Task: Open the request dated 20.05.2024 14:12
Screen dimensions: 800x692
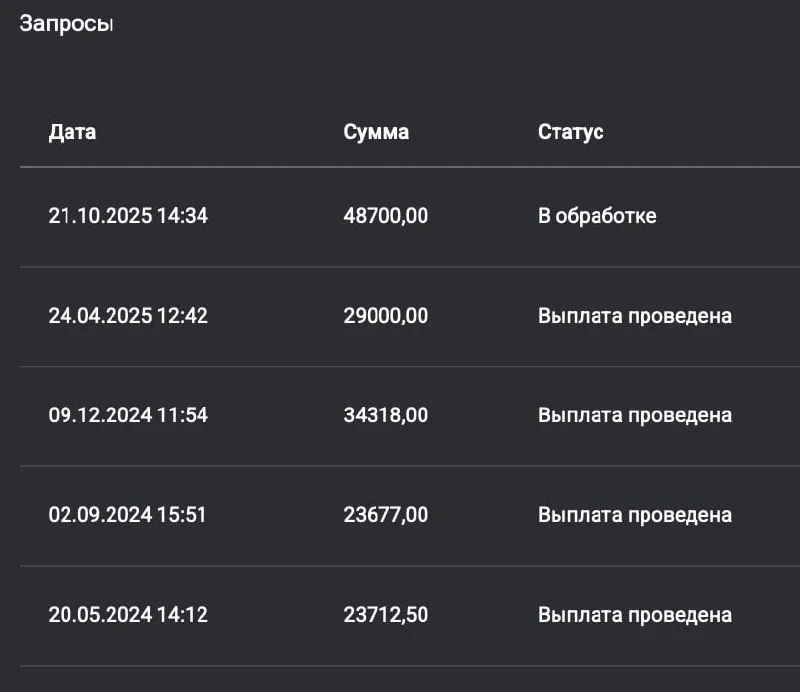Action: tap(128, 615)
